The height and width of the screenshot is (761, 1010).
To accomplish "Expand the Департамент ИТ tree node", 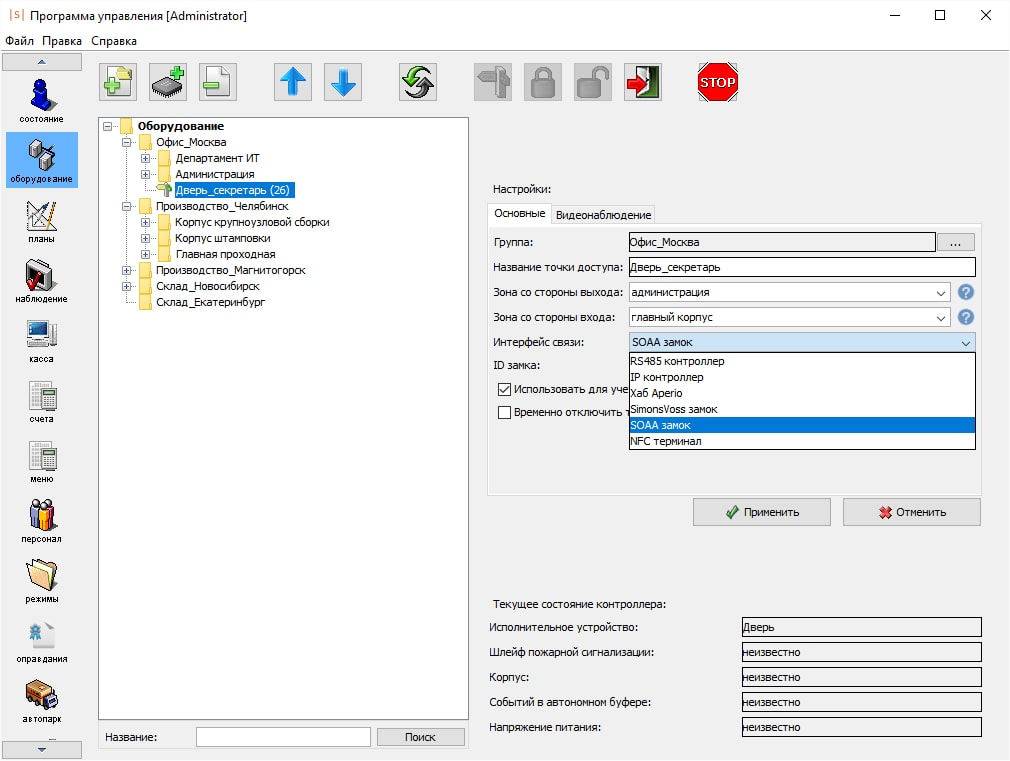I will tap(146, 158).
